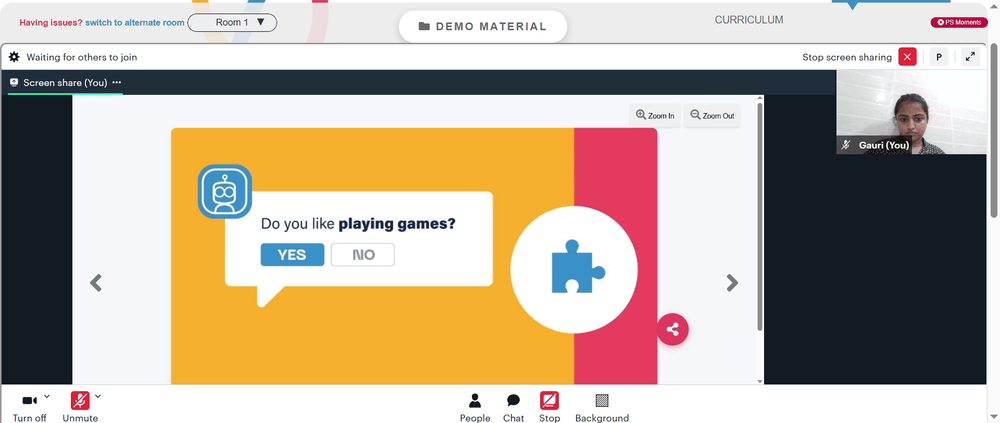Open microphone options chevron
The width and height of the screenshot is (1000, 423).
tap(98, 396)
